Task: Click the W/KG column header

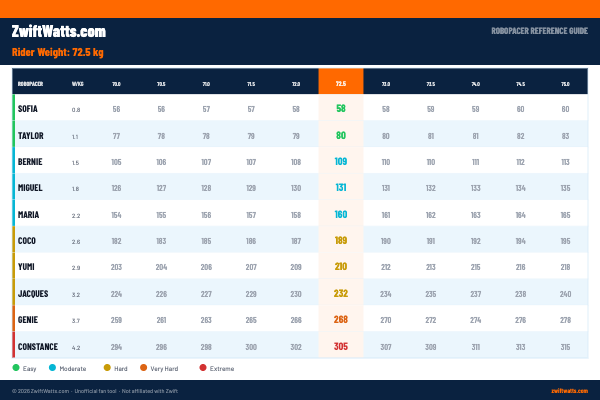Action: tap(78, 84)
